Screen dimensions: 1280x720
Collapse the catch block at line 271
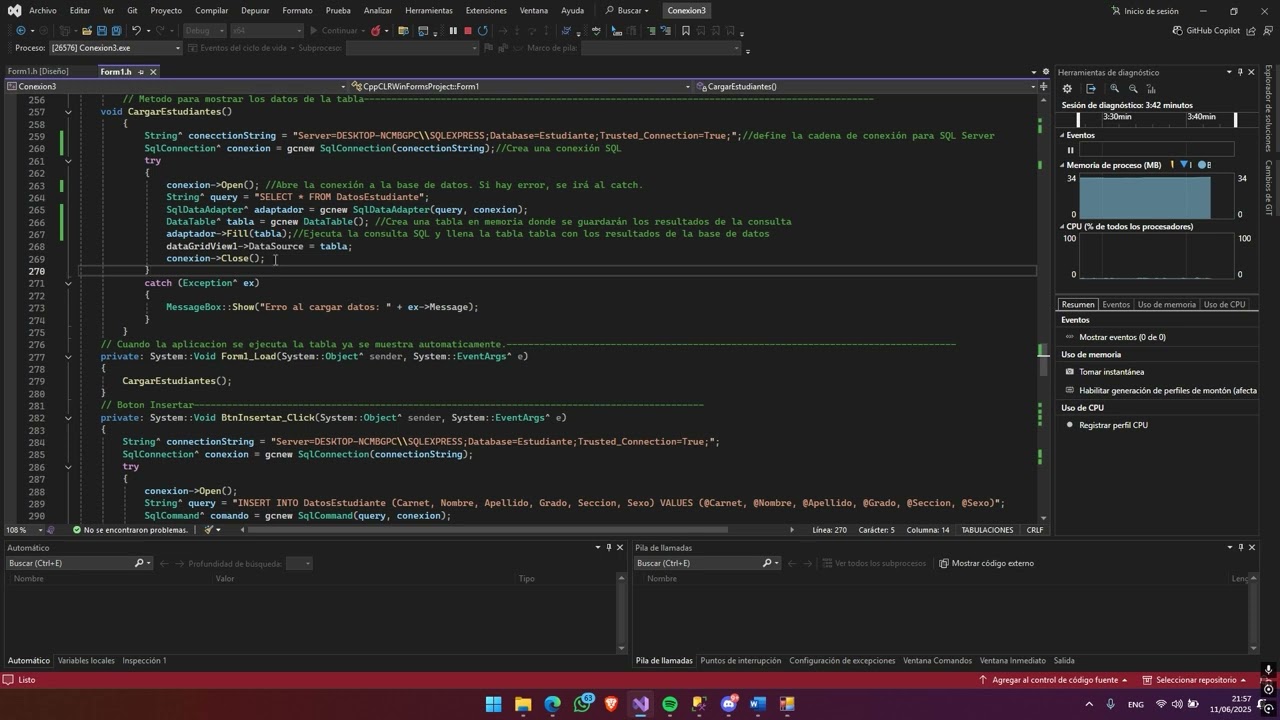click(68, 283)
